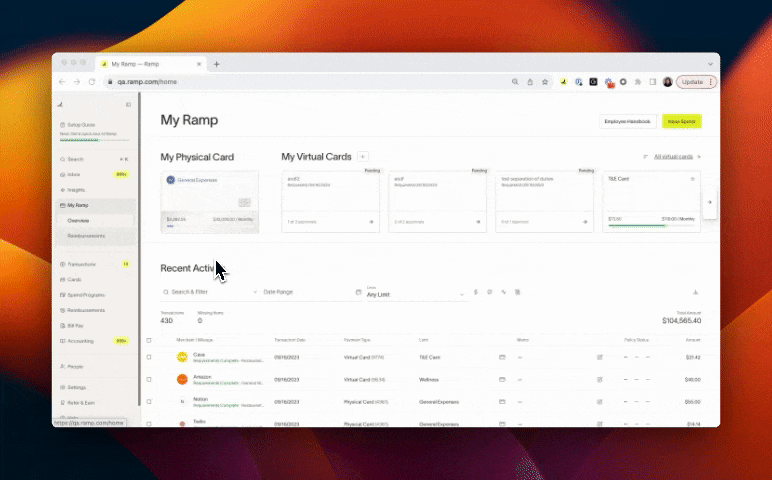This screenshot has height=480, width=772.
Task: Click the T&E Card spend progress bar
Action: point(651,225)
